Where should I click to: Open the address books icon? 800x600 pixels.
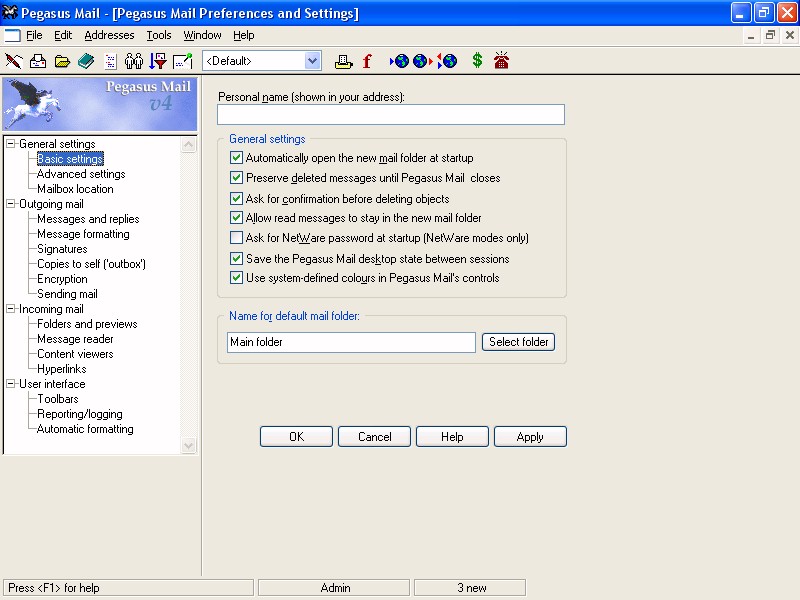(86, 61)
